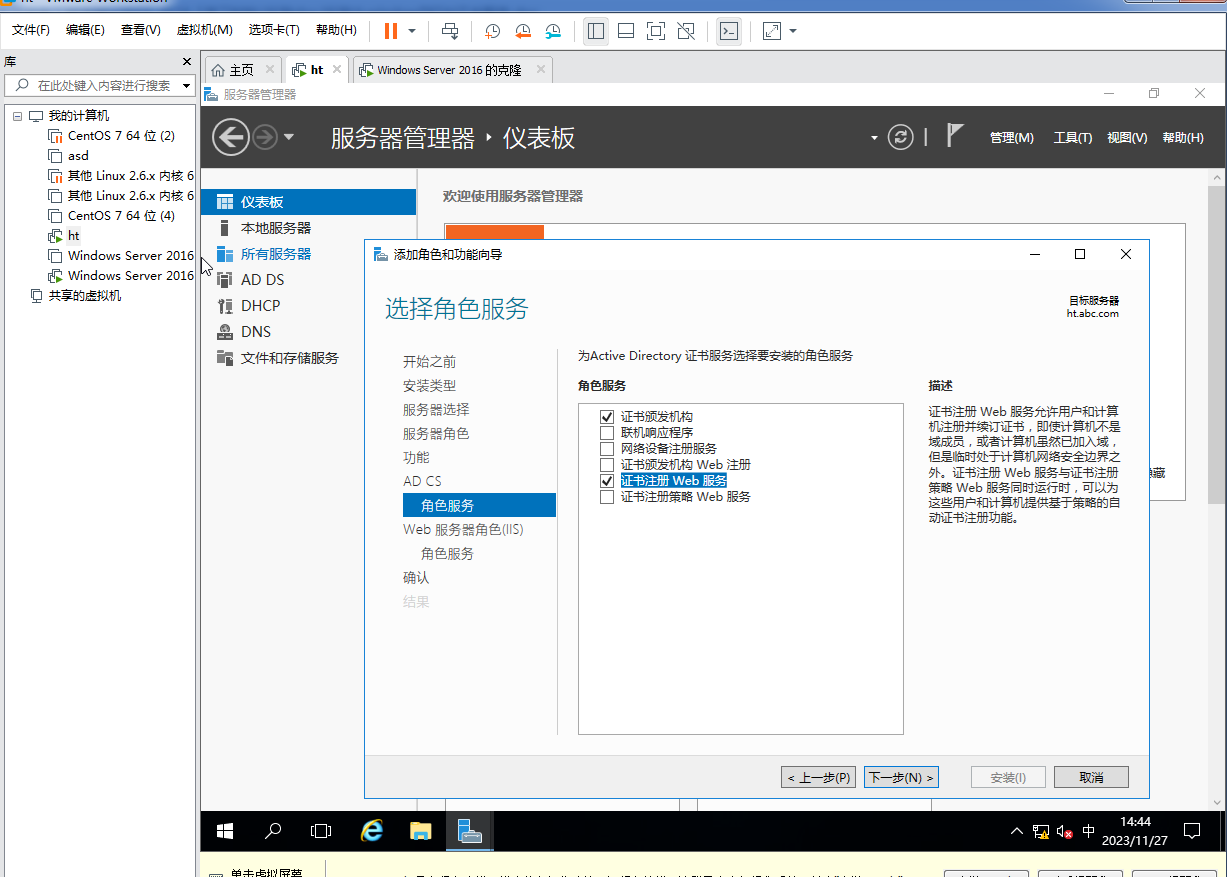The width and height of the screenshot is (1227, 877).
Task: Enter full screen mode icon
Action: pos(656,31)
